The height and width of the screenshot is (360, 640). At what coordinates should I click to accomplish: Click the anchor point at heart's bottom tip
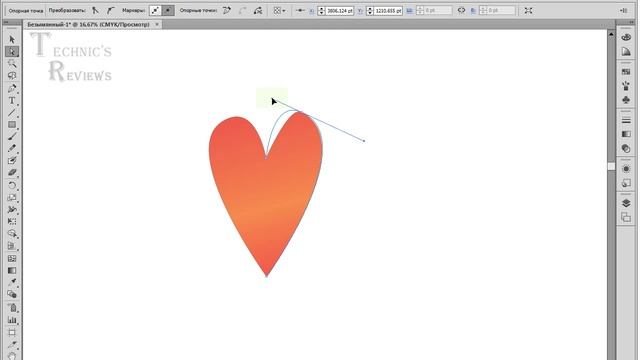pos(267,276)
